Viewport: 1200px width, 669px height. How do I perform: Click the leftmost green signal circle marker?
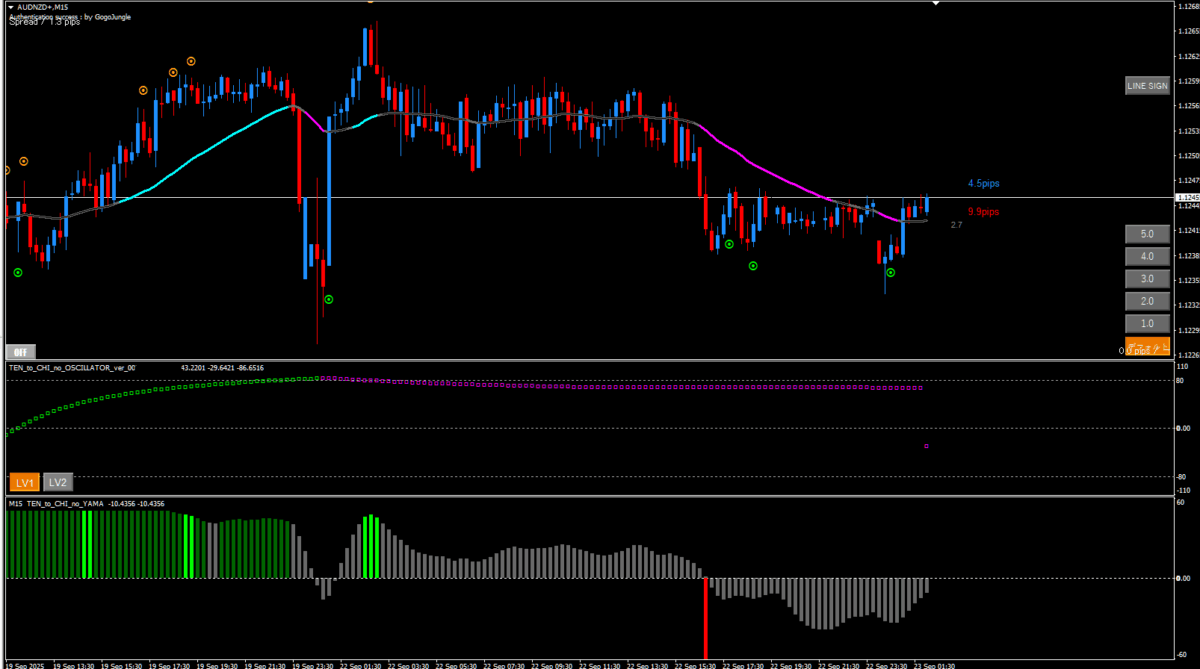(x=17, y=272)
